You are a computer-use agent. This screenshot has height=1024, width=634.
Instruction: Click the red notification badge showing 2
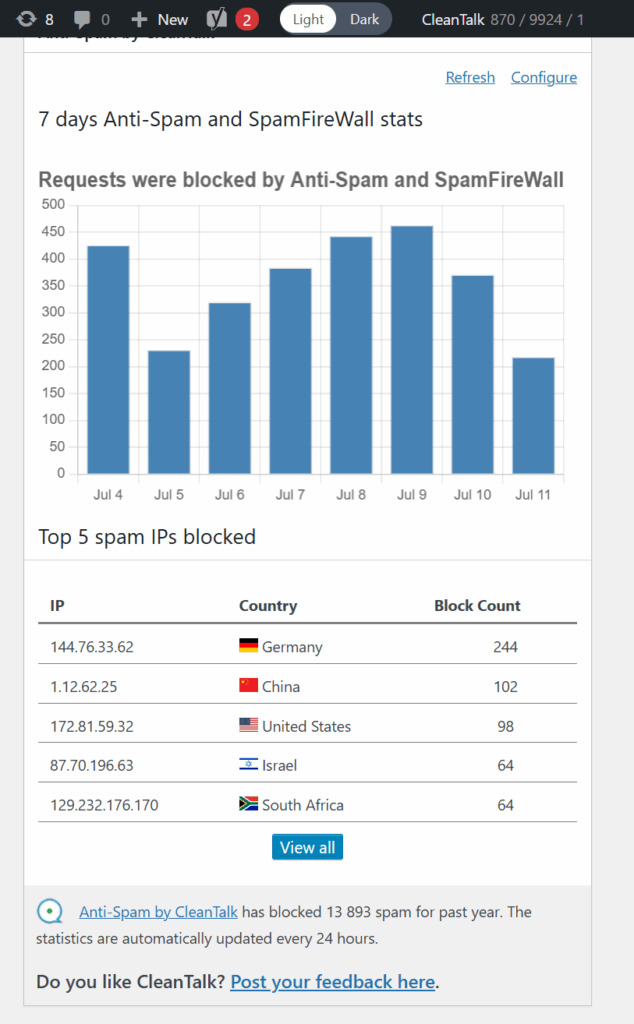coord(246,19)
